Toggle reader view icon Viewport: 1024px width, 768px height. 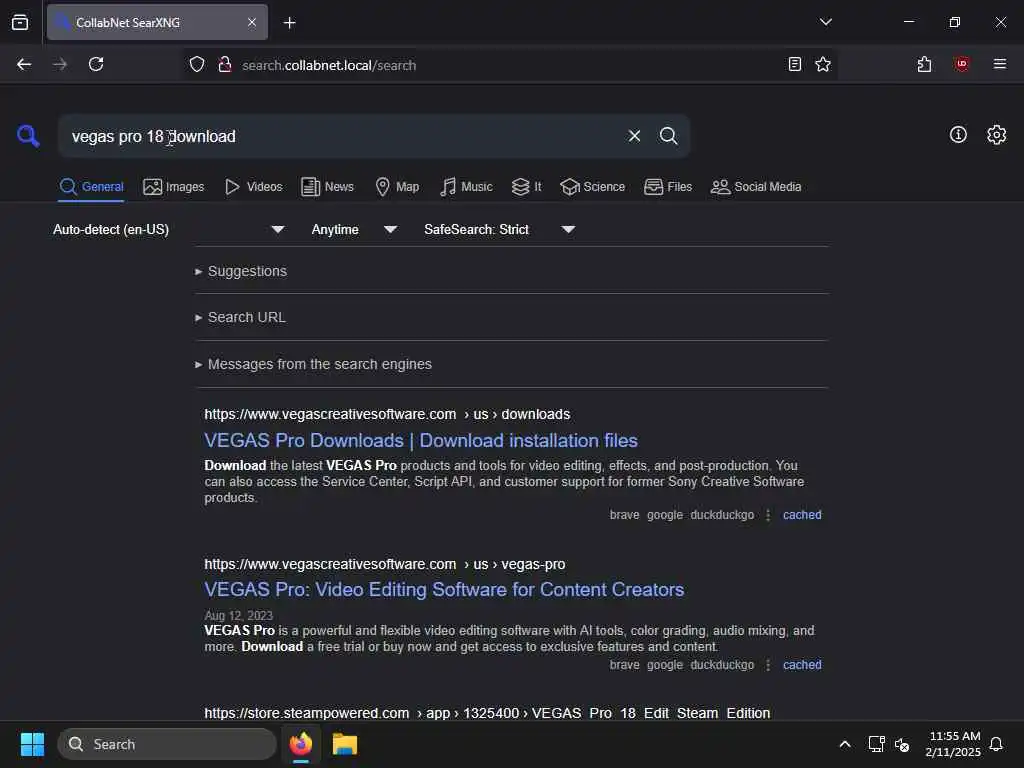click(x=795, y=64)
